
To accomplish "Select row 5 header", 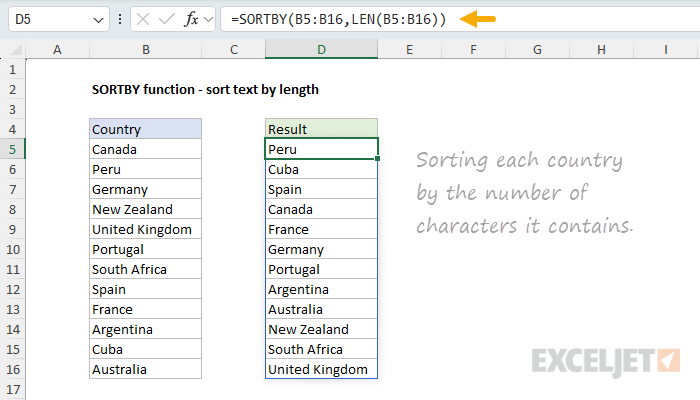I will 12,149.
